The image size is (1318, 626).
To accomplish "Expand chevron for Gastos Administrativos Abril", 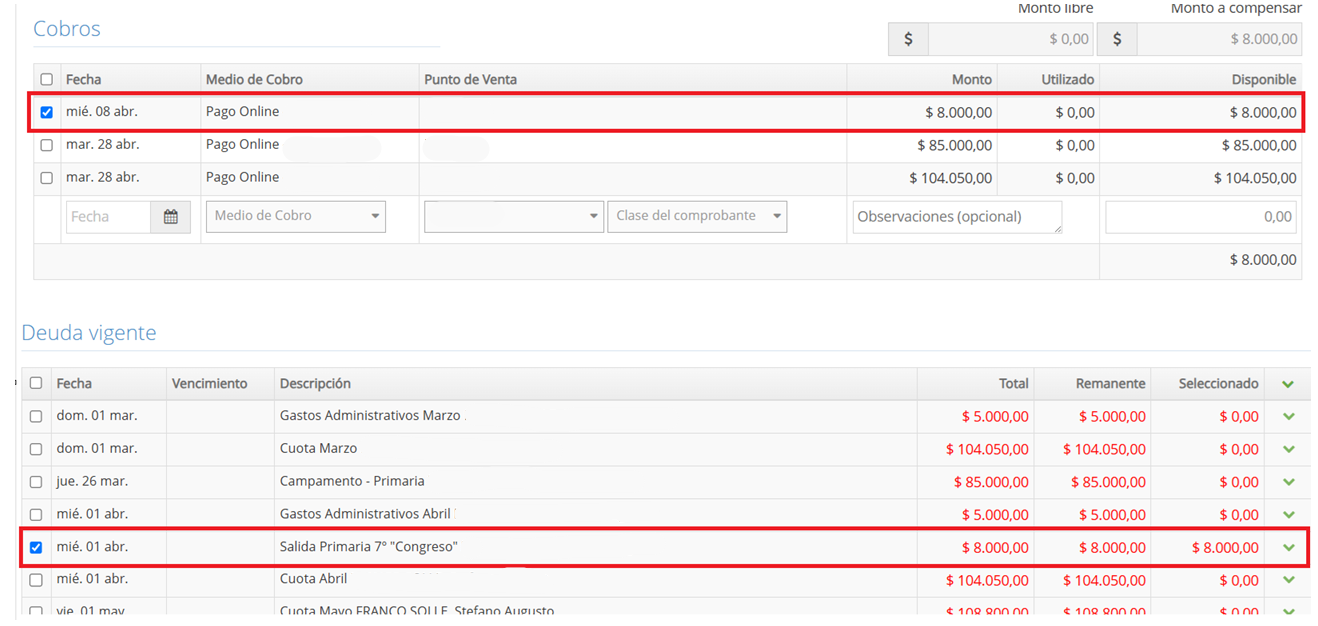I will point(1288,515).
